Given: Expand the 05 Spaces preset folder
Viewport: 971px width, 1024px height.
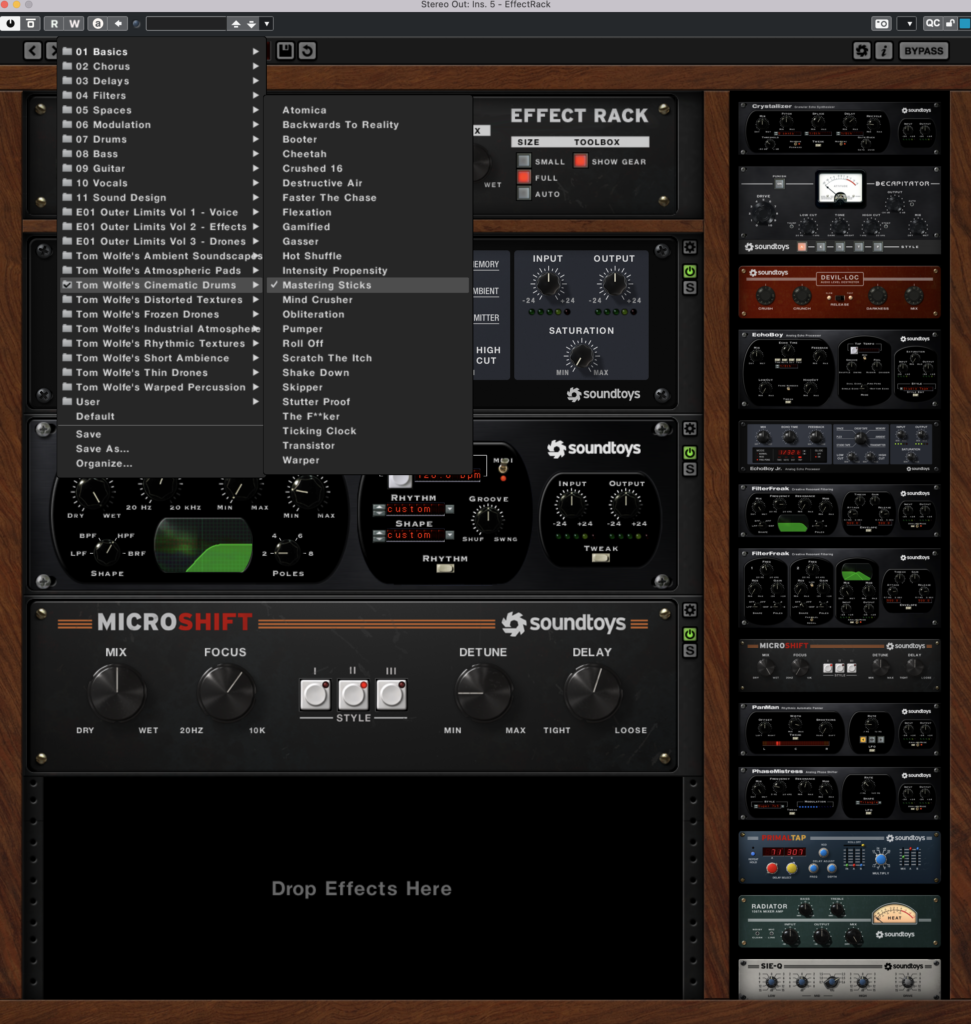Looking at the screenshot, I should click(x=161, y=110).
